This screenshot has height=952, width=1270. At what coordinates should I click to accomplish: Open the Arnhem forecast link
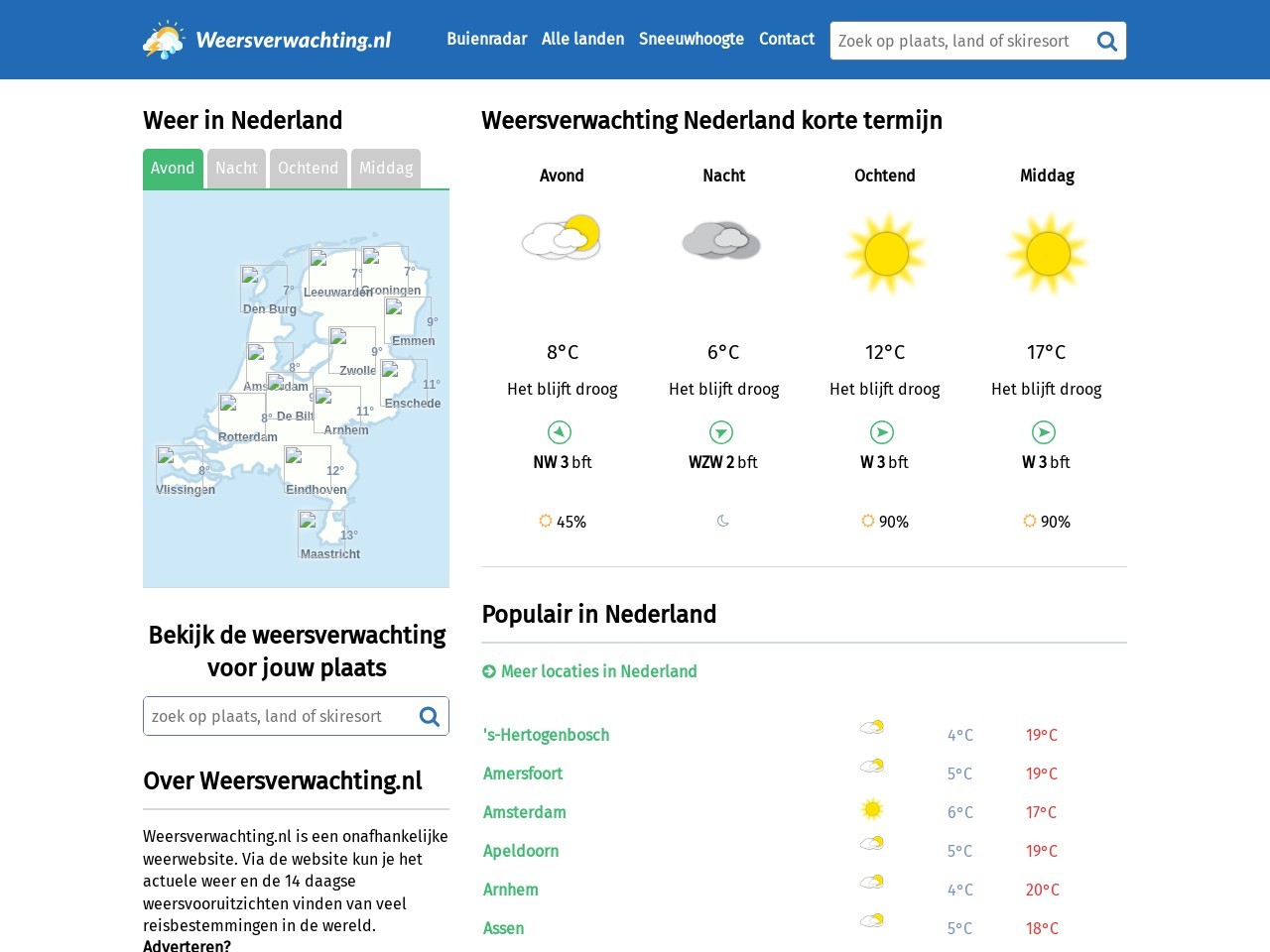[x=511, y=890]
